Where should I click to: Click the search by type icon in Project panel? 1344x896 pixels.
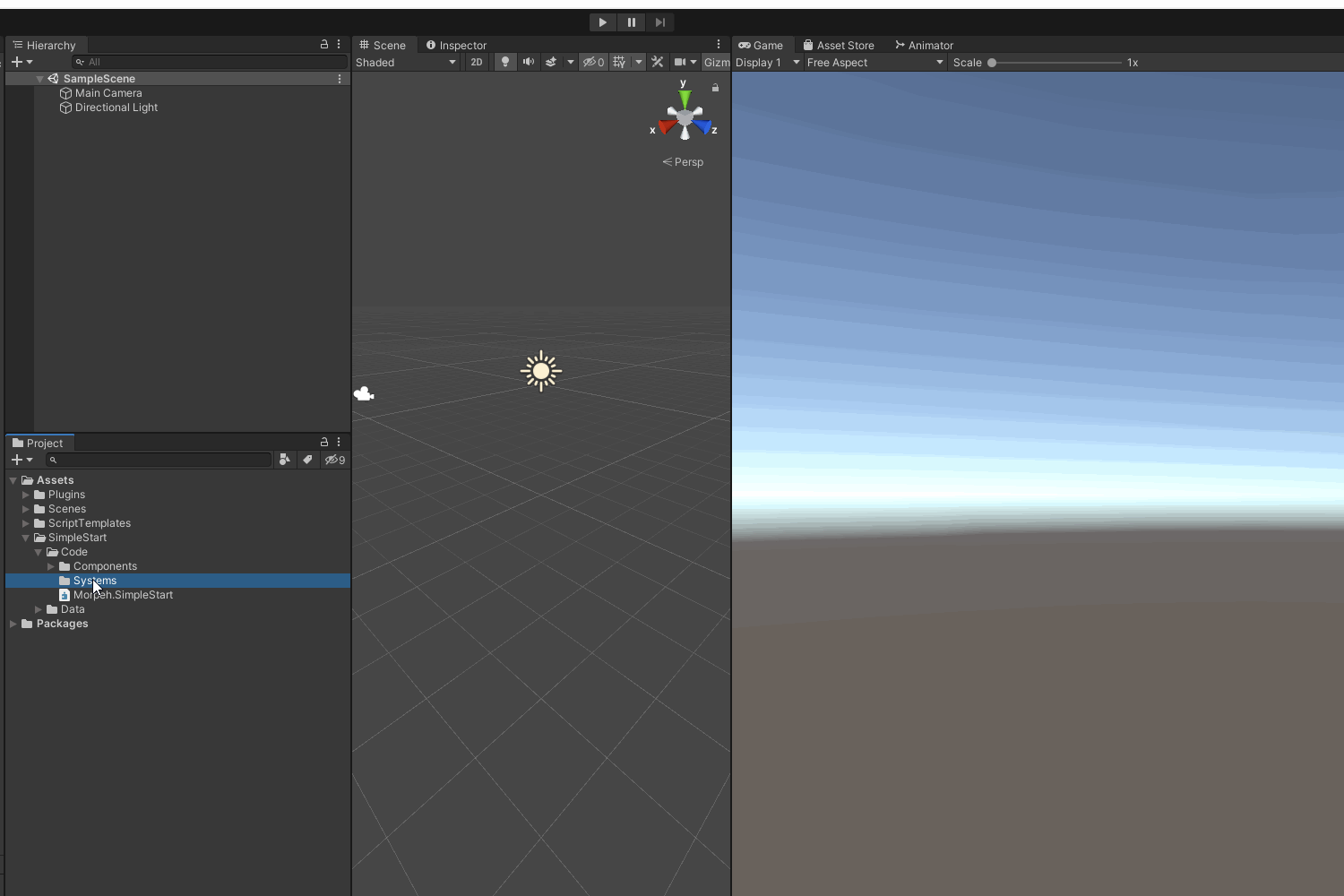(284, 460)
